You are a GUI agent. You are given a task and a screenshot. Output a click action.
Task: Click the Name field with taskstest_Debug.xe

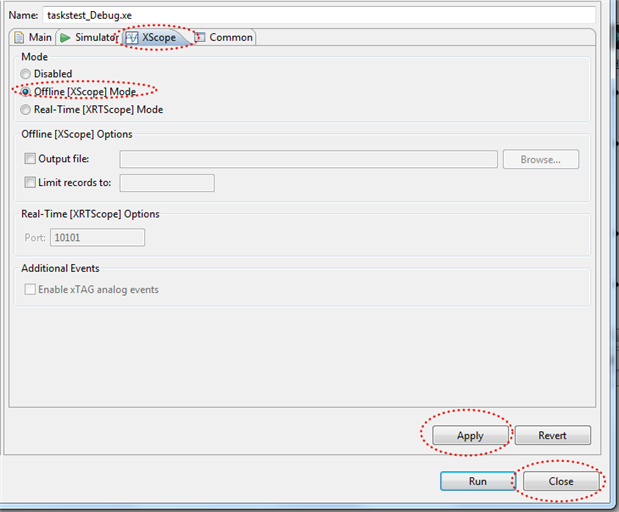319,15
